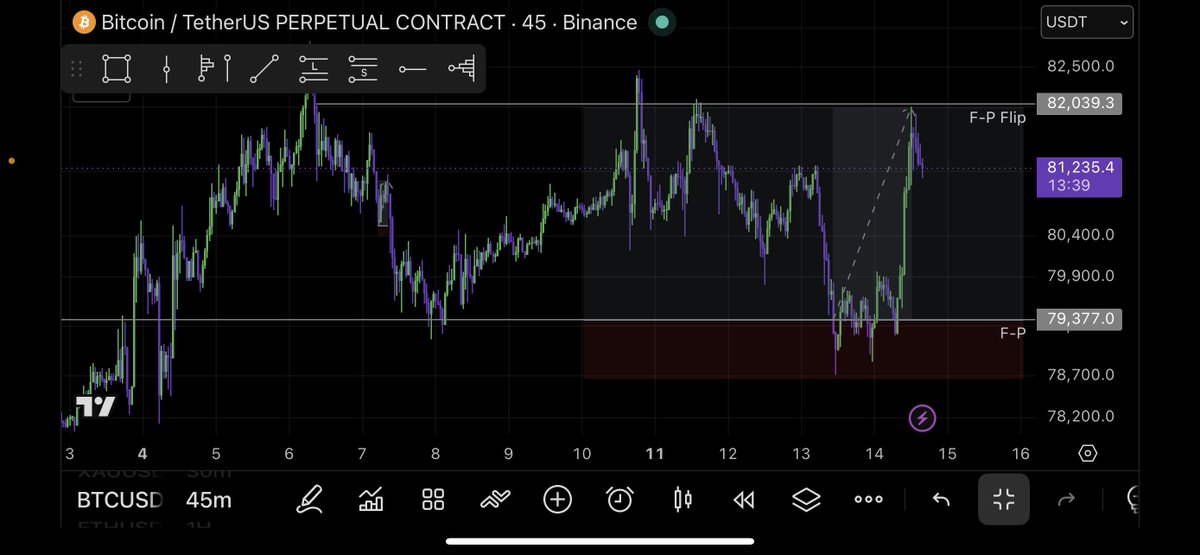The image size is (1200, 555).
Task: Tap the TradingView logo on chart
Action: [x=97, y=406]
